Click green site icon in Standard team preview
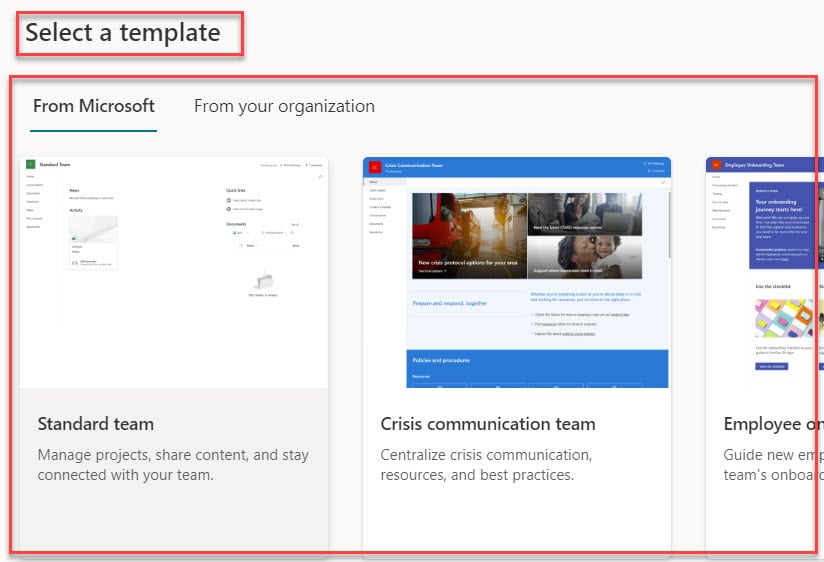The height and width of the screenshot is (562, 824). point(31,165)
